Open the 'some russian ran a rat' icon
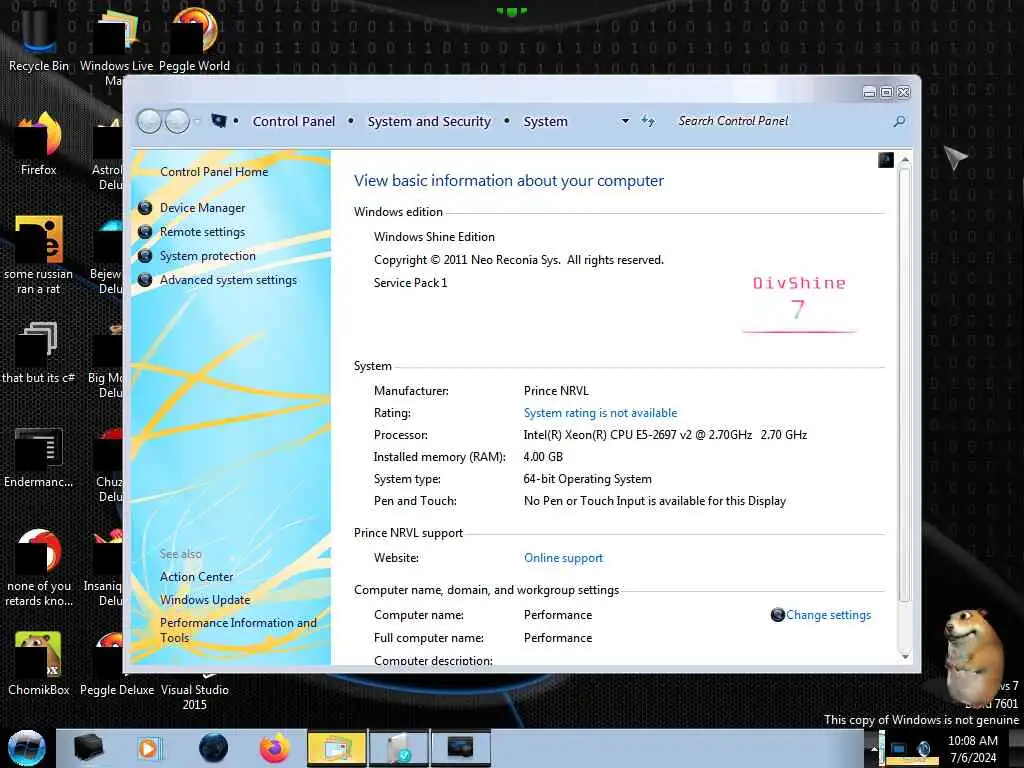 coord(39,255)
